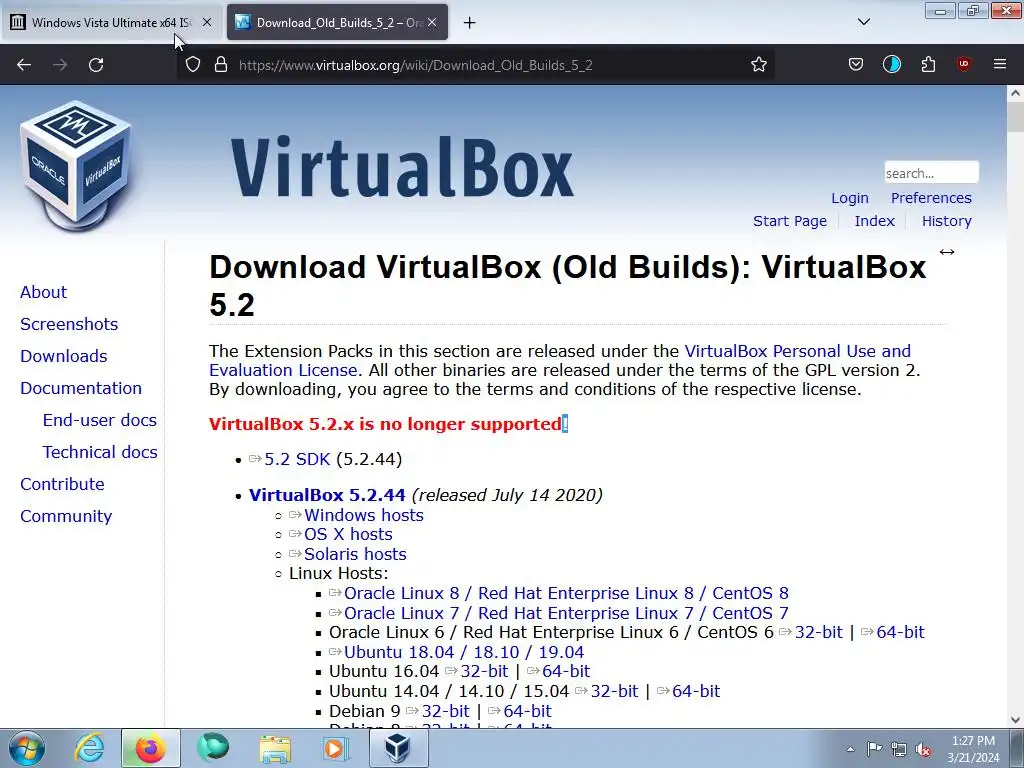
Task: Show hidden tray icons arrow
Action: pos(850,749)
